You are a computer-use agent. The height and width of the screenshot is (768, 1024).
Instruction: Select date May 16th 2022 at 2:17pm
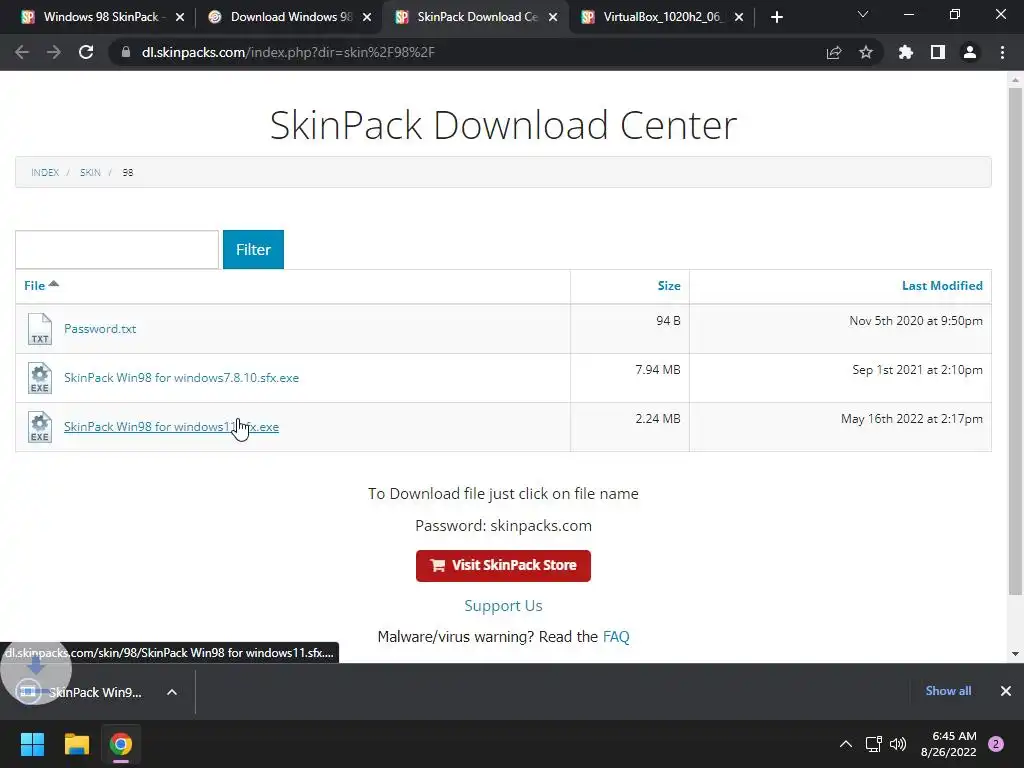(x=912, y=419)
